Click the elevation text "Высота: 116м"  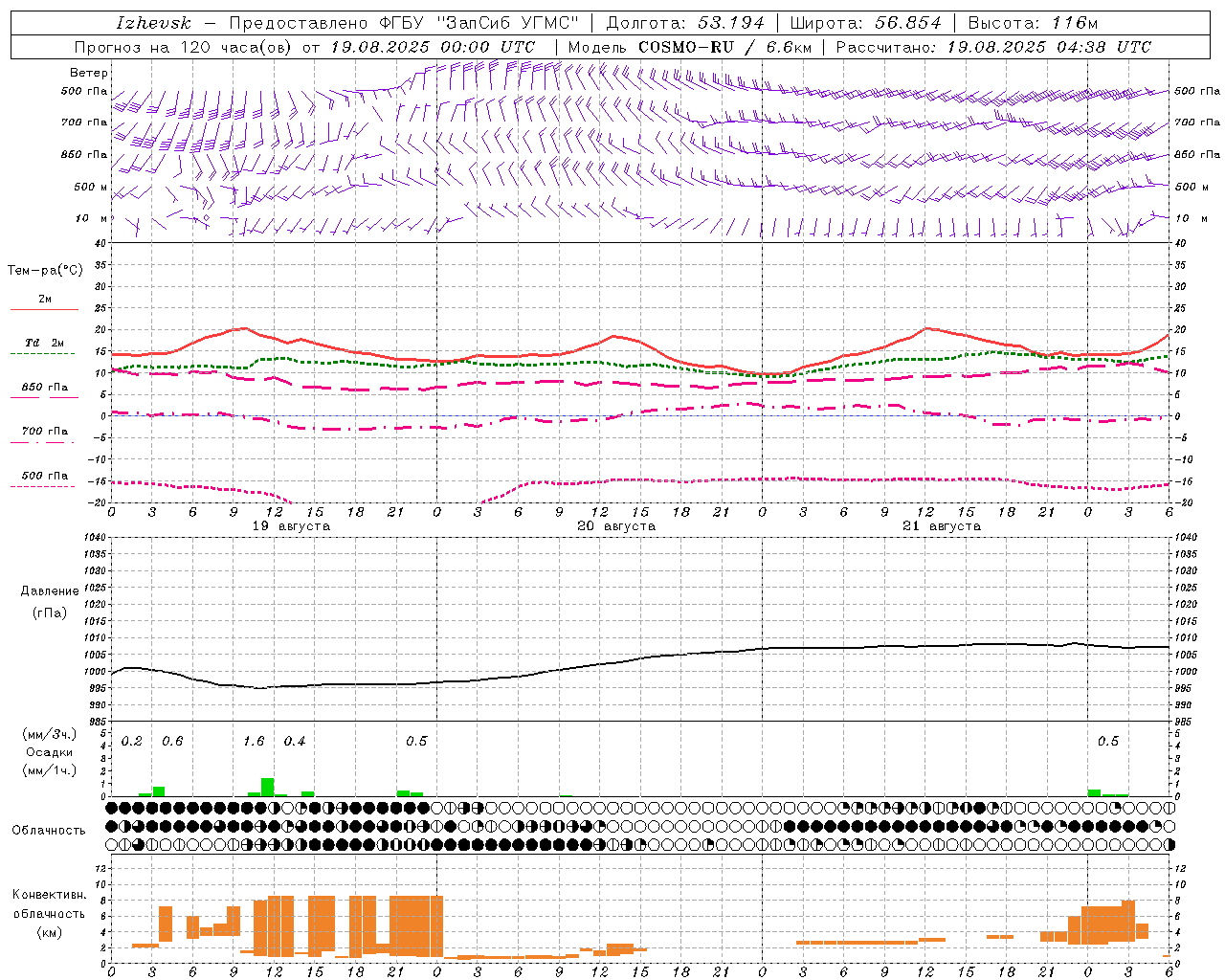coord(1033,23)
